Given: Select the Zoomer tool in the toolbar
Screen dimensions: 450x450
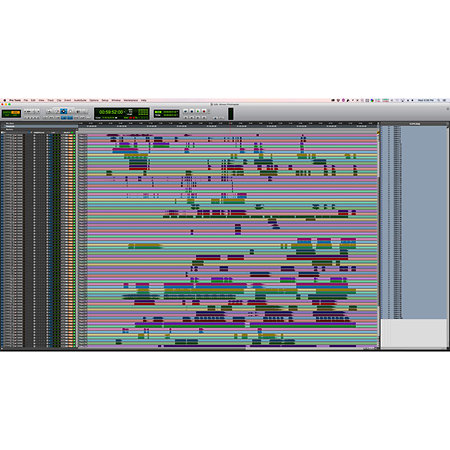Looking at the screenshot, I should pyautogui.click(x=49, y=111).
